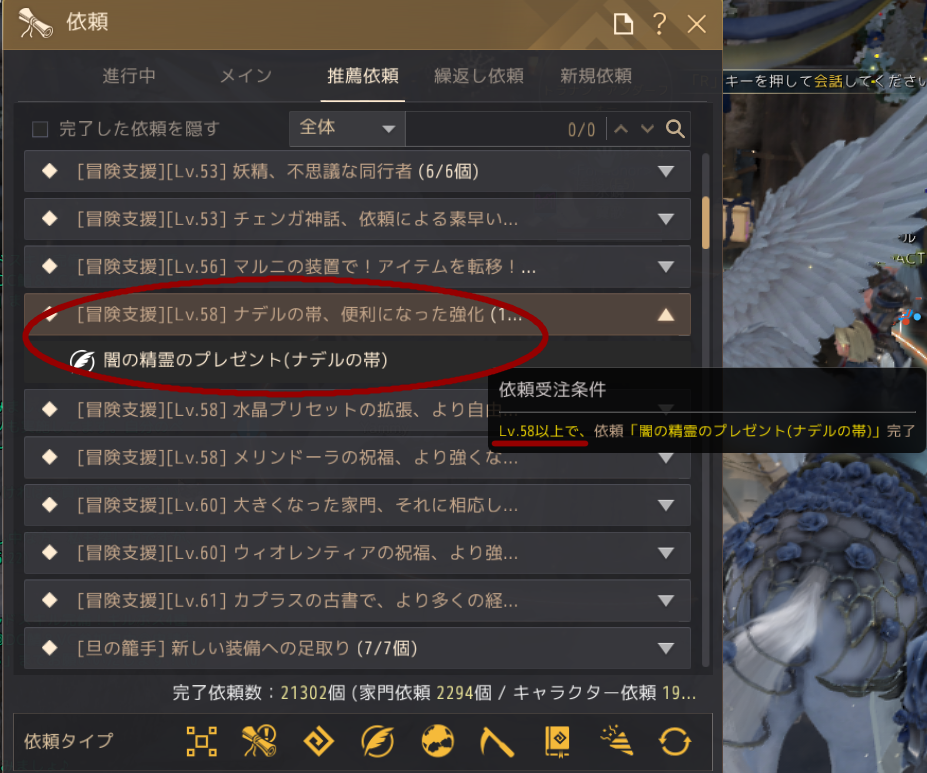Select the all-types grid quest filter icon
The height and width of the screenshot is (773, 927).
click(202, 741)
